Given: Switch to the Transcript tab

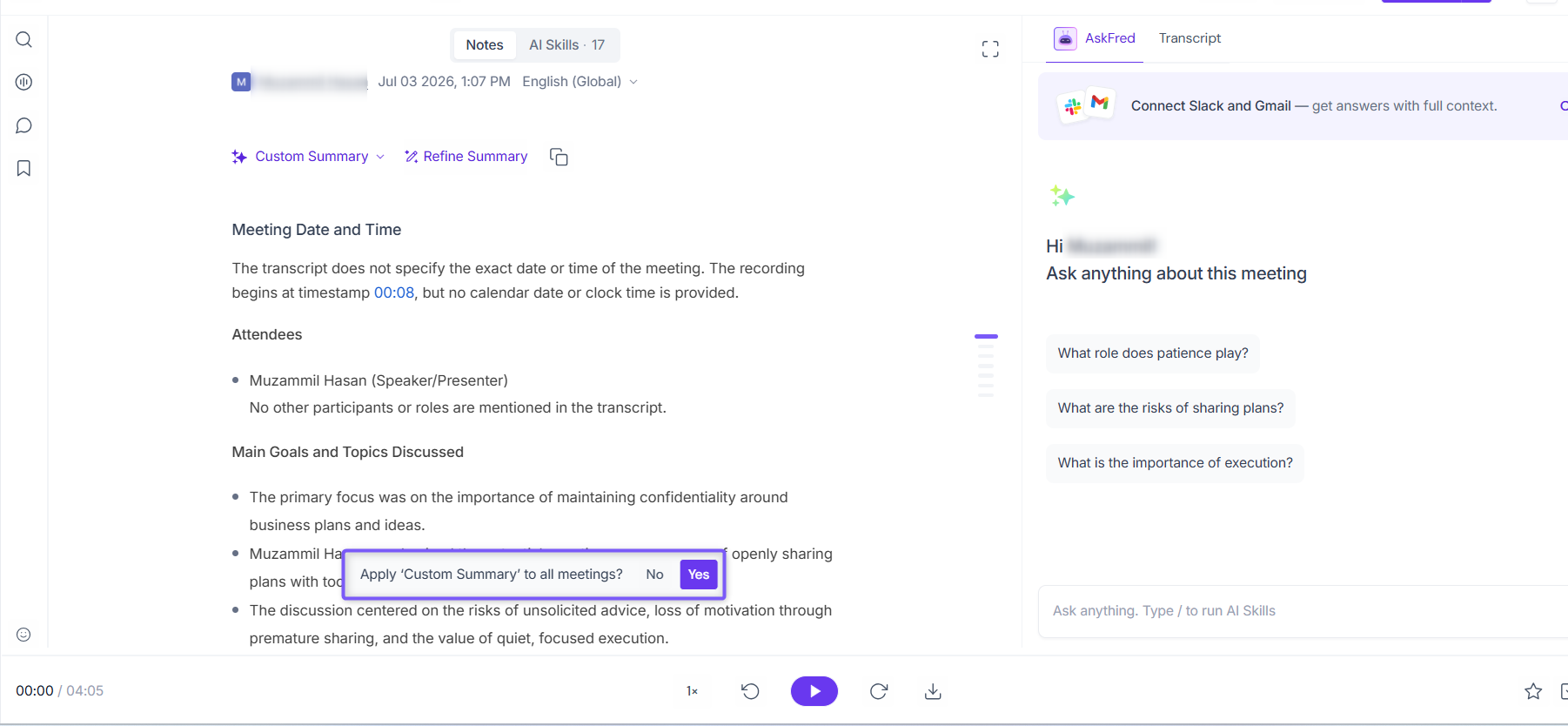Looking at the screenshot, I should click(x=1189, y=38).
